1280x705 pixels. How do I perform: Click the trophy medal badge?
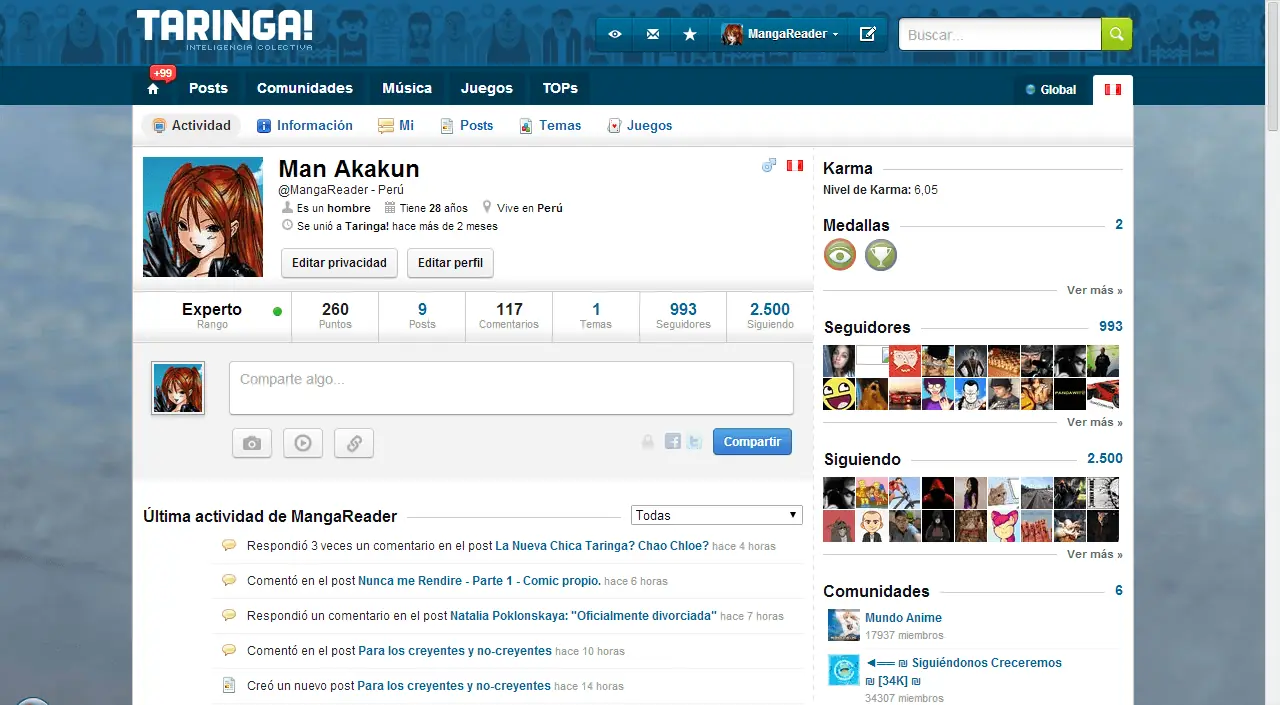tap(881, 255)
